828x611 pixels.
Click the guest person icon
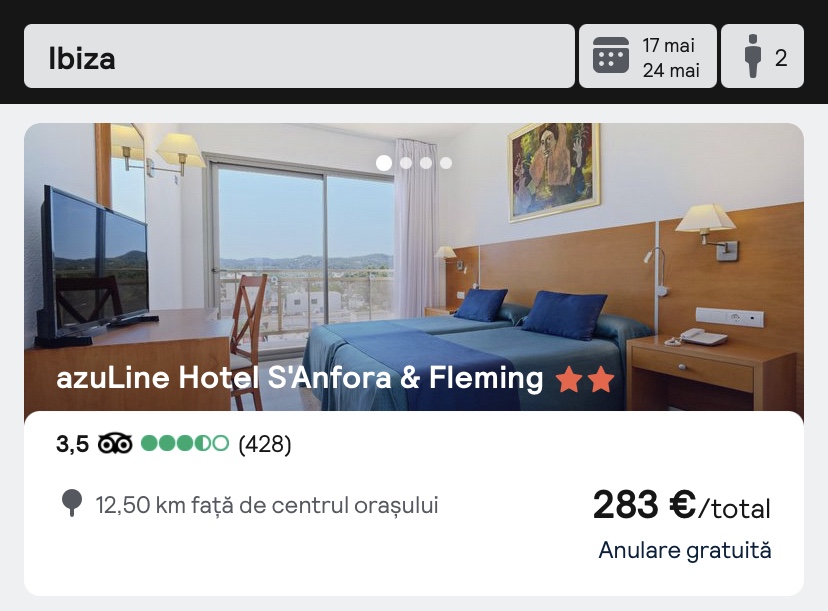pyautogui.click(x=753, y=56)
